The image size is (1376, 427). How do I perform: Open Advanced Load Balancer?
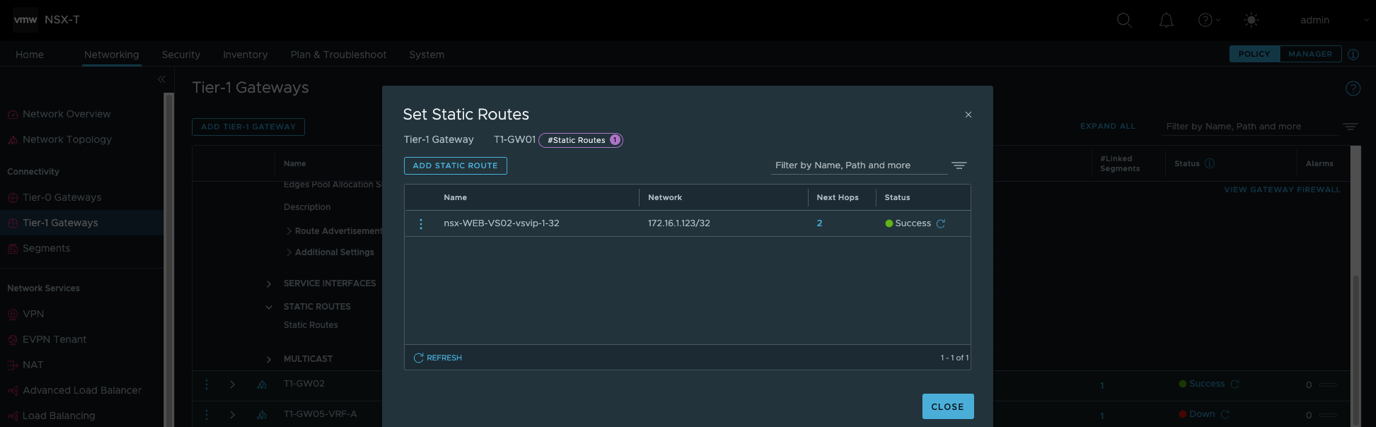tap(82, 391)
